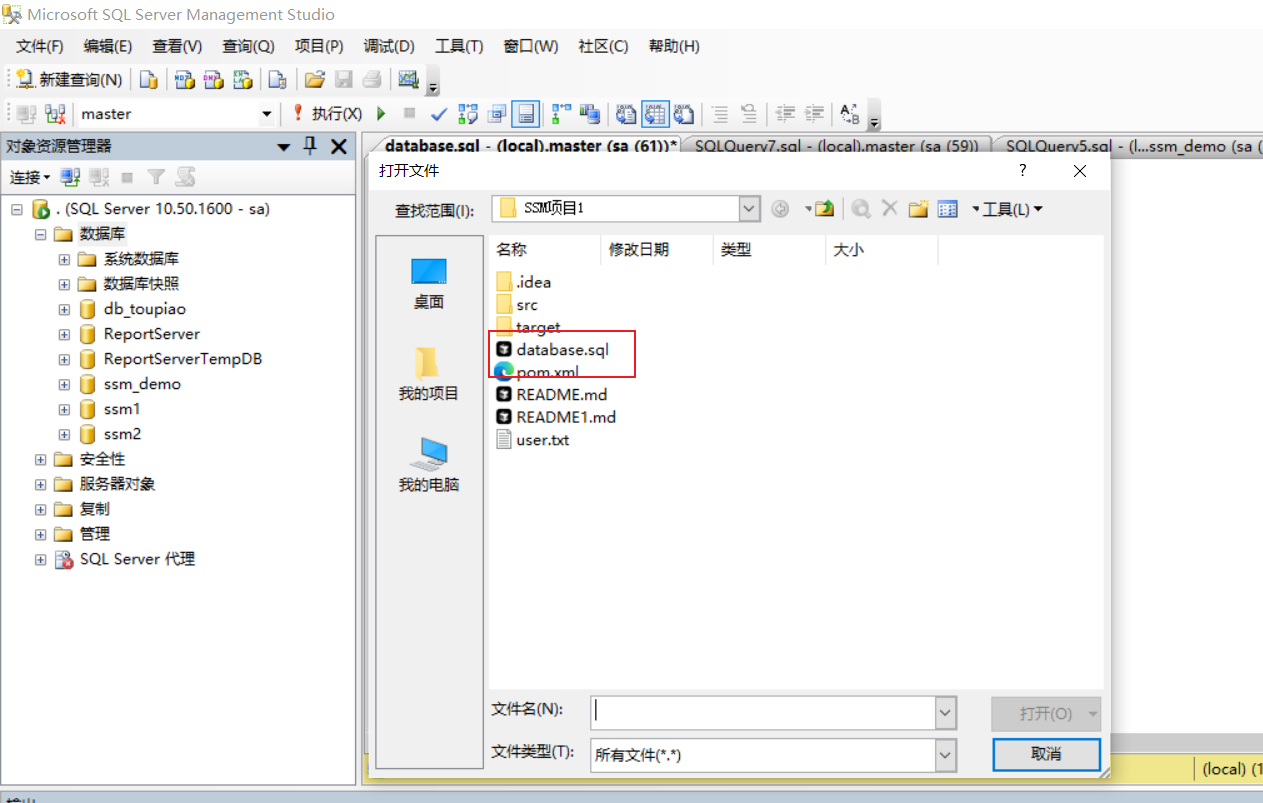
Task: Toggle the Object Explorer auto-hide pin
Action: click(310, 146)
